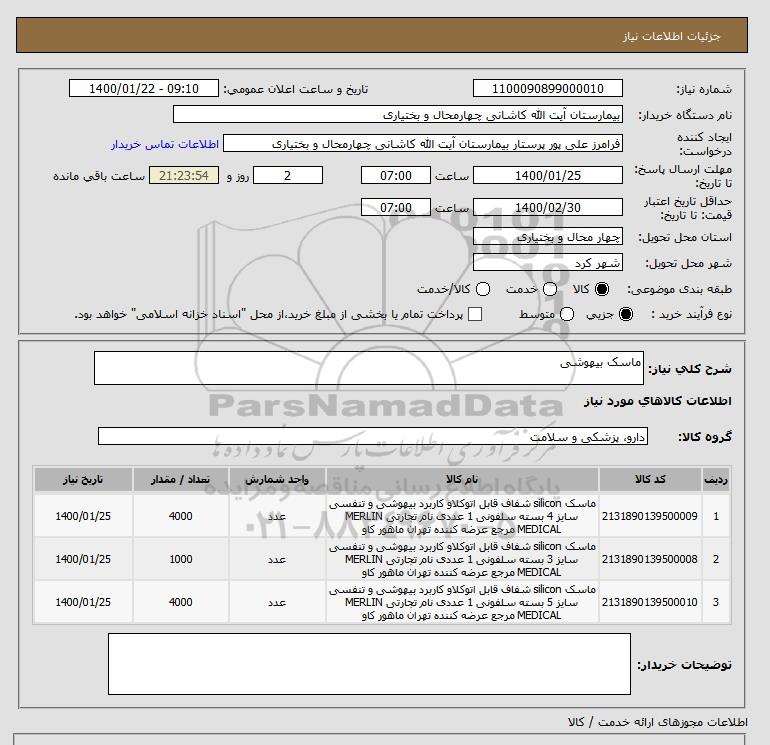Click the delivery city field شهر کرد

pyautogui.click(x=548, y=263)
